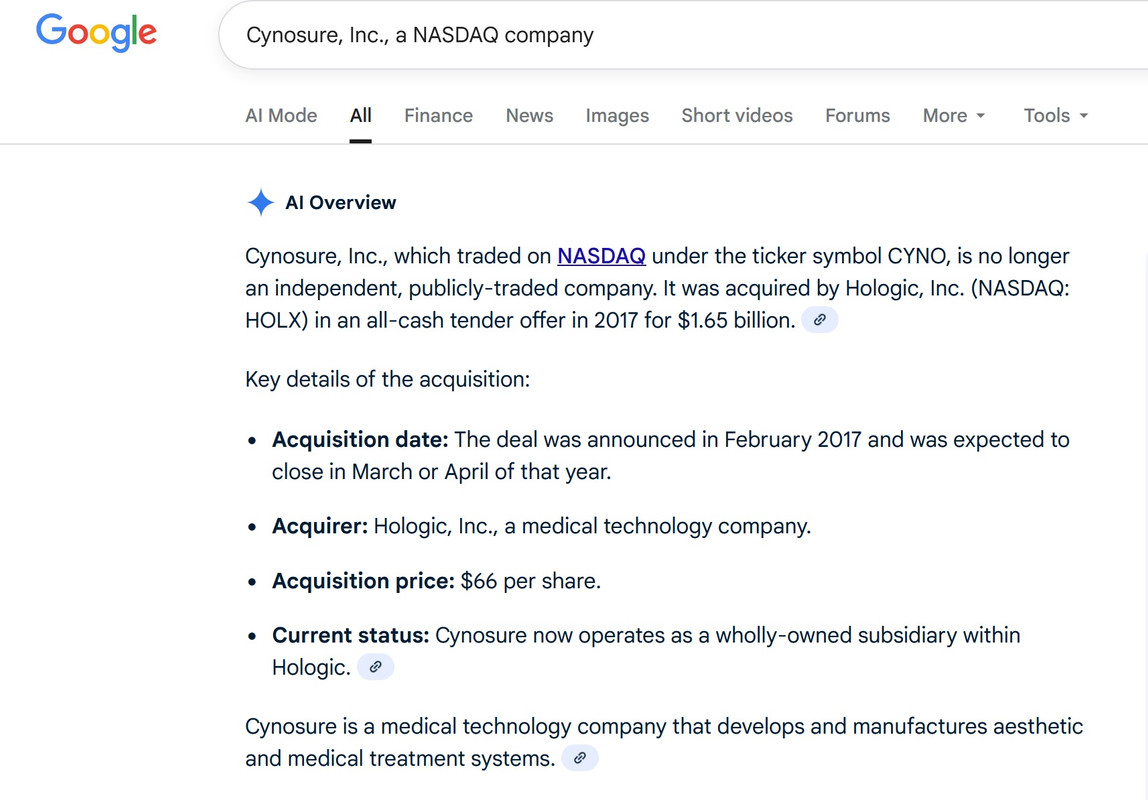This screenshot has height=800, width=1148.
Task: Expand the More search filters dropdown
Action: click(954, 115)
